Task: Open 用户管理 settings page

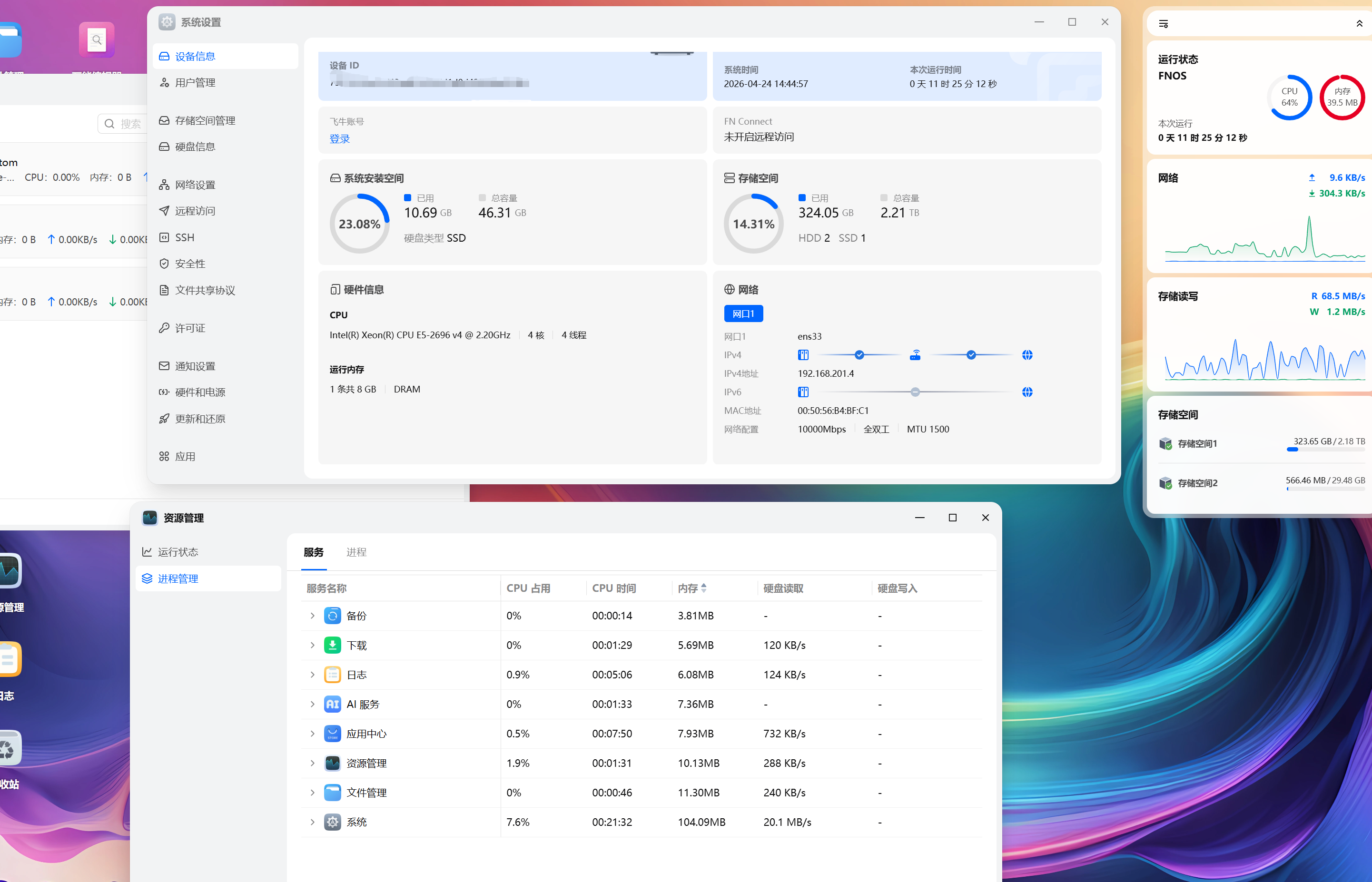Action: click(x=195, y=82)
